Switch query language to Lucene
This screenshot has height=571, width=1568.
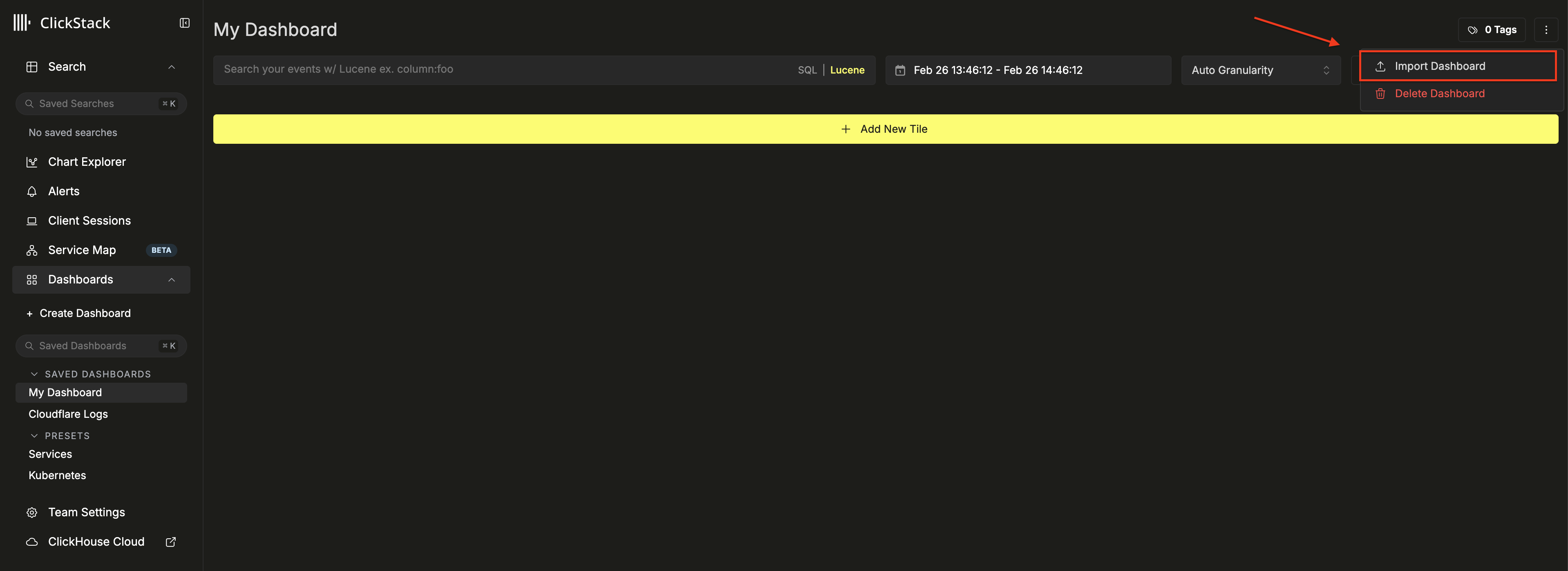point(847,70)
